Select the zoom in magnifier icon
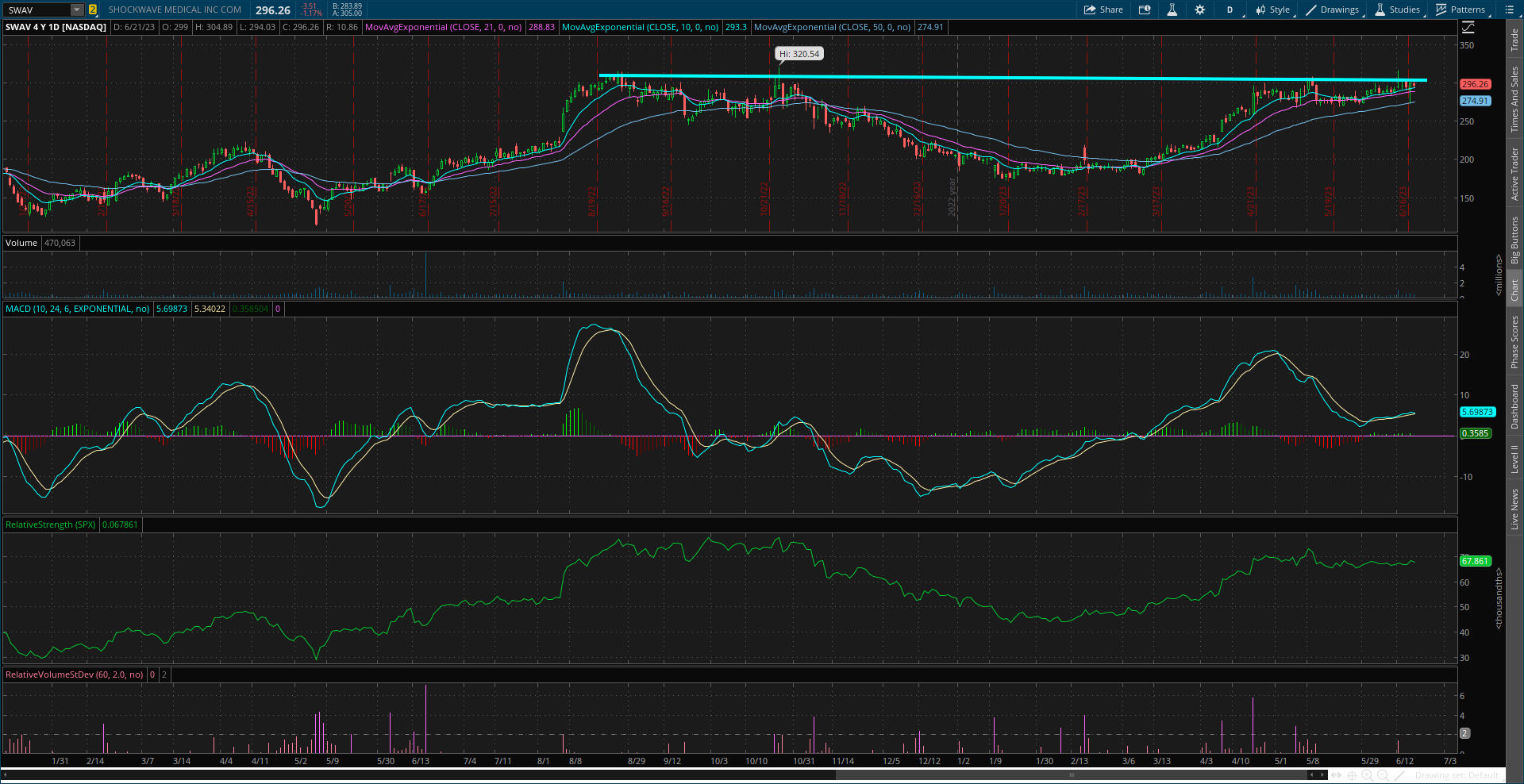 coord(1367,775)
